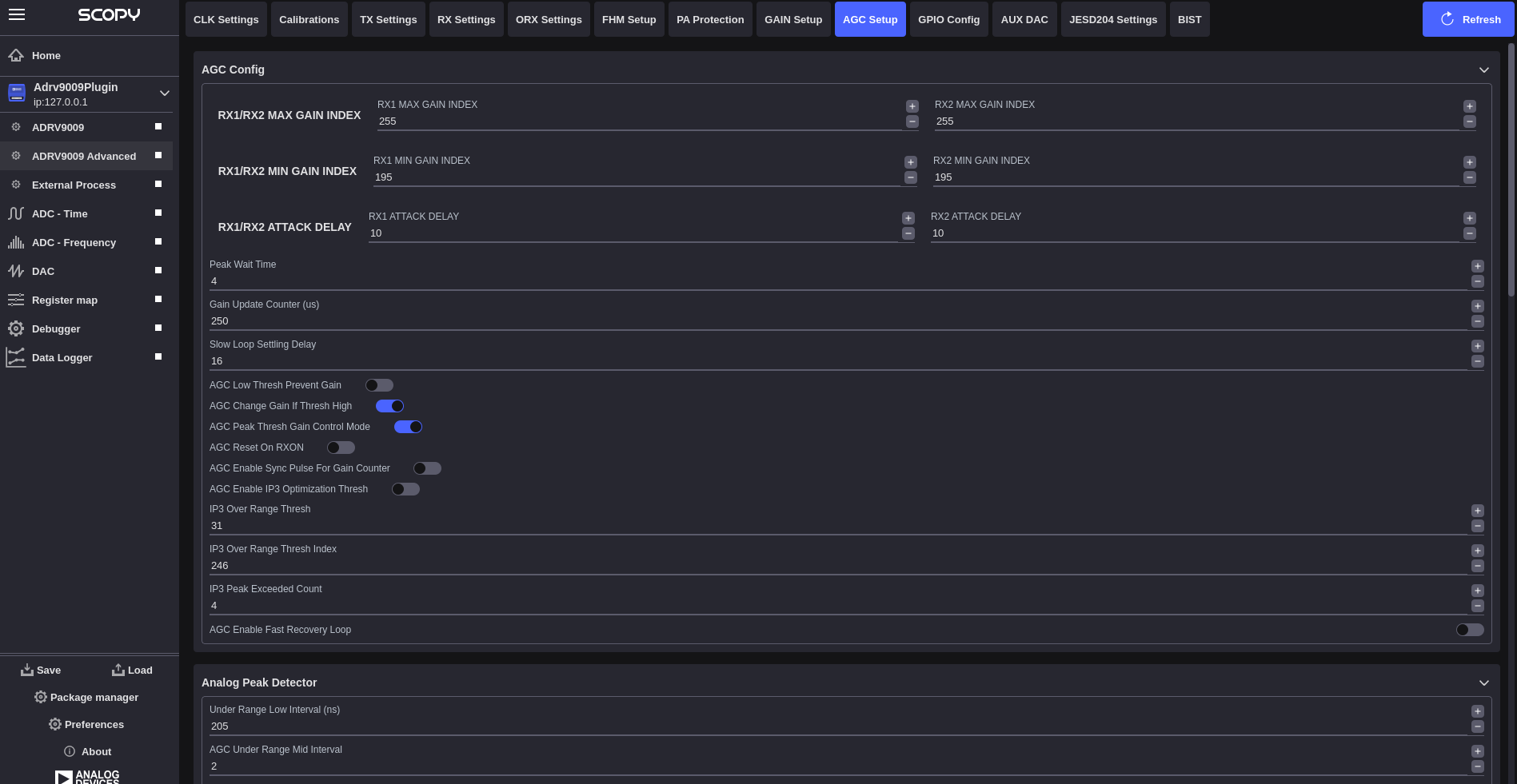This screenshot has width=1517, height=784.
Task: Increase IP3 Over Range Thresh with plus
Action: click(x=1478, y=511)
